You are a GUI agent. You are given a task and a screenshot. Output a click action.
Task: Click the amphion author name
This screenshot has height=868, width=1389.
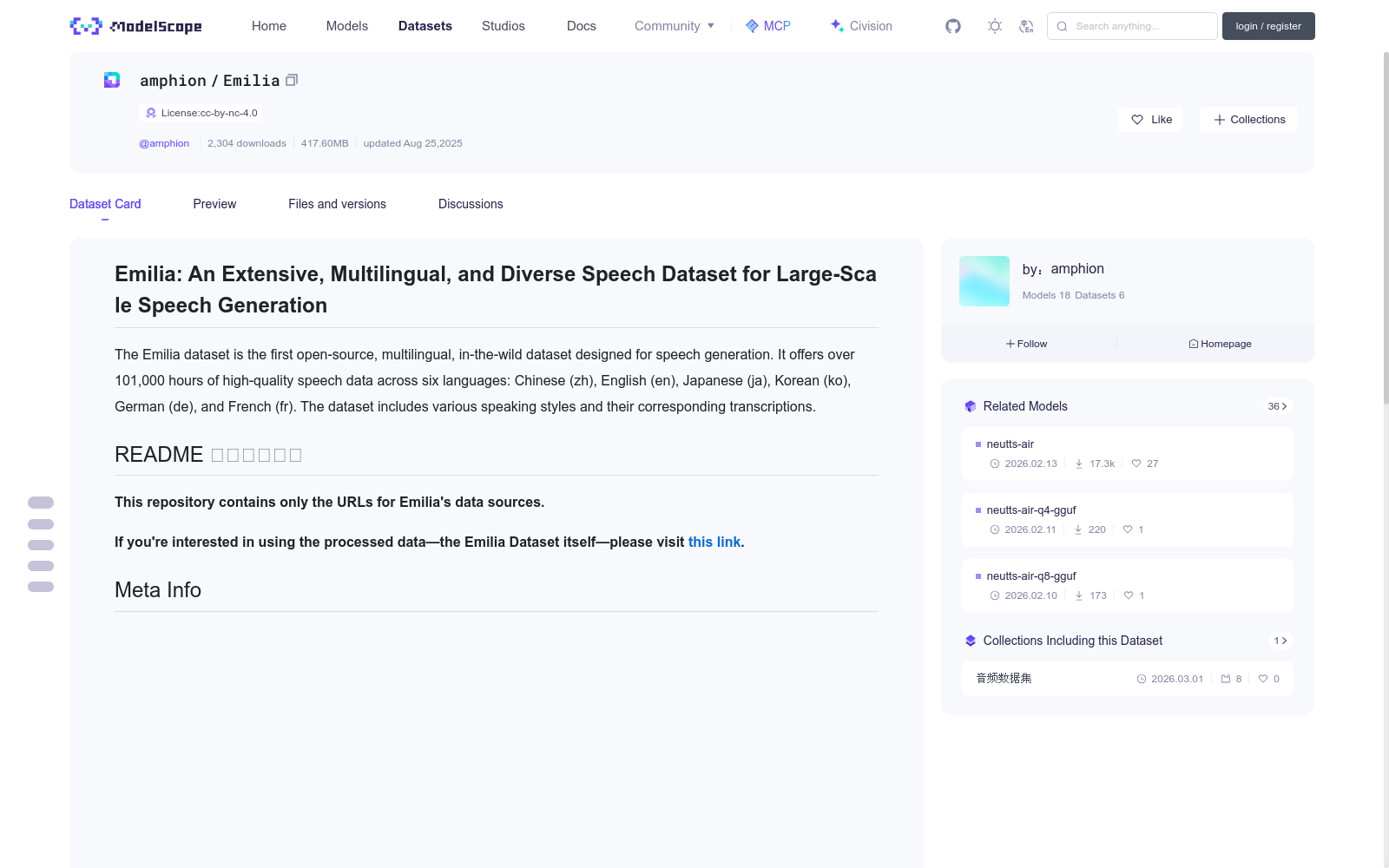pyautogui.click(x=1077, y=269)
